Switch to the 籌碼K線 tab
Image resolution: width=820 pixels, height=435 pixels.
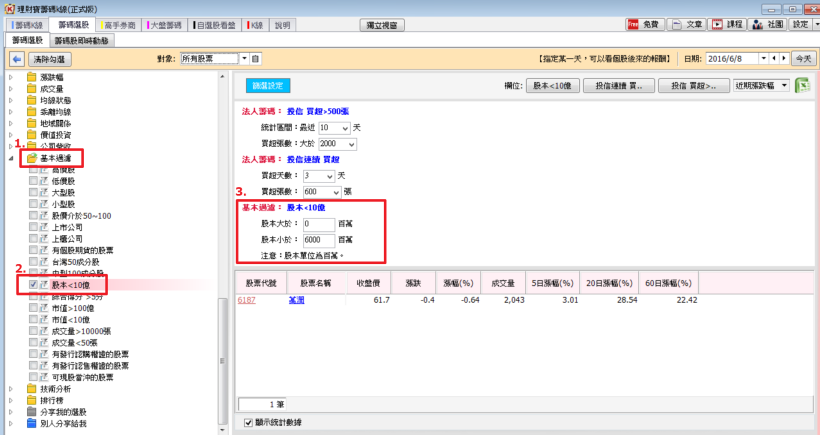[x=27, y=25]
